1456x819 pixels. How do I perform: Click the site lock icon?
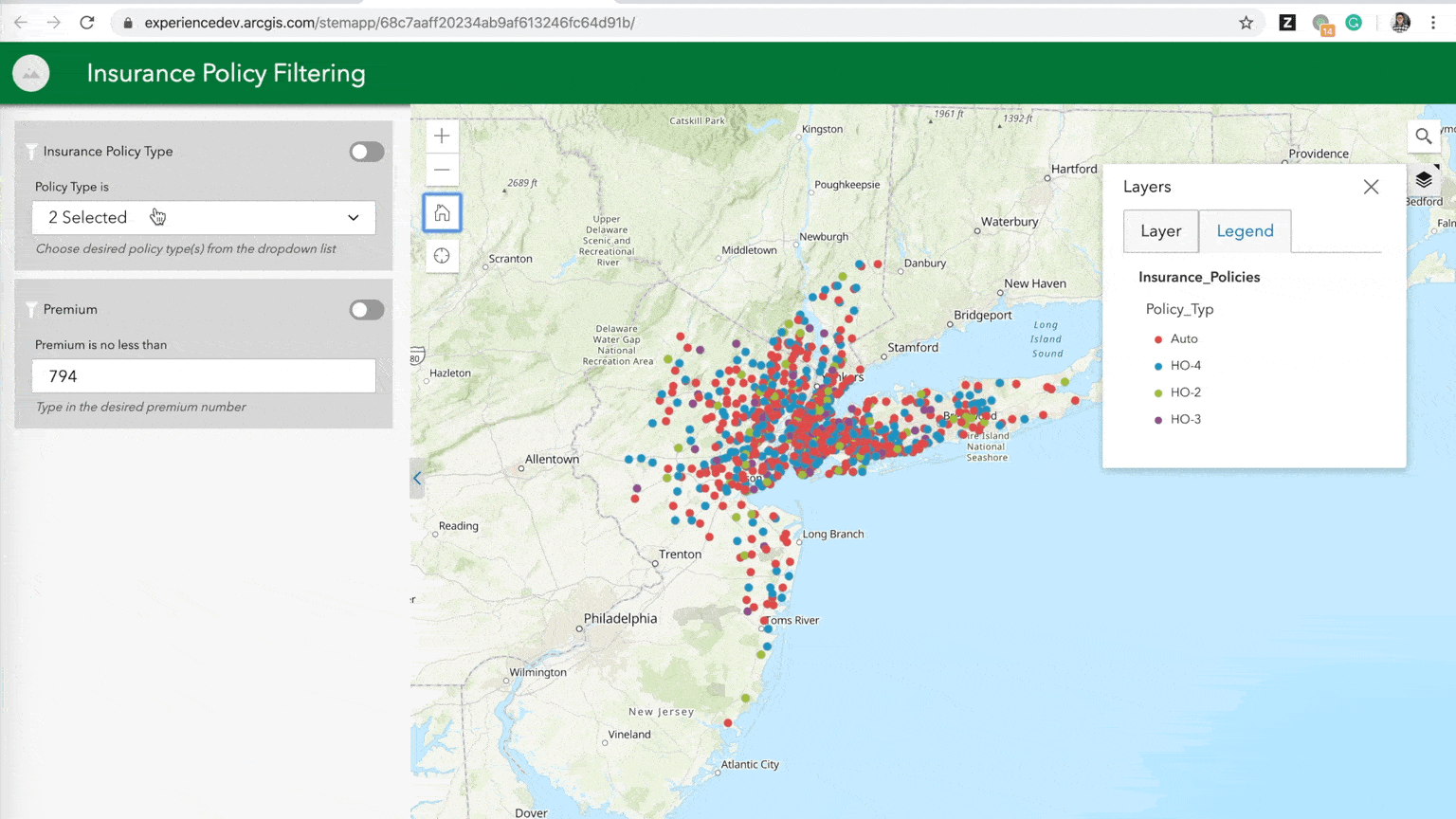pos(128,23)
